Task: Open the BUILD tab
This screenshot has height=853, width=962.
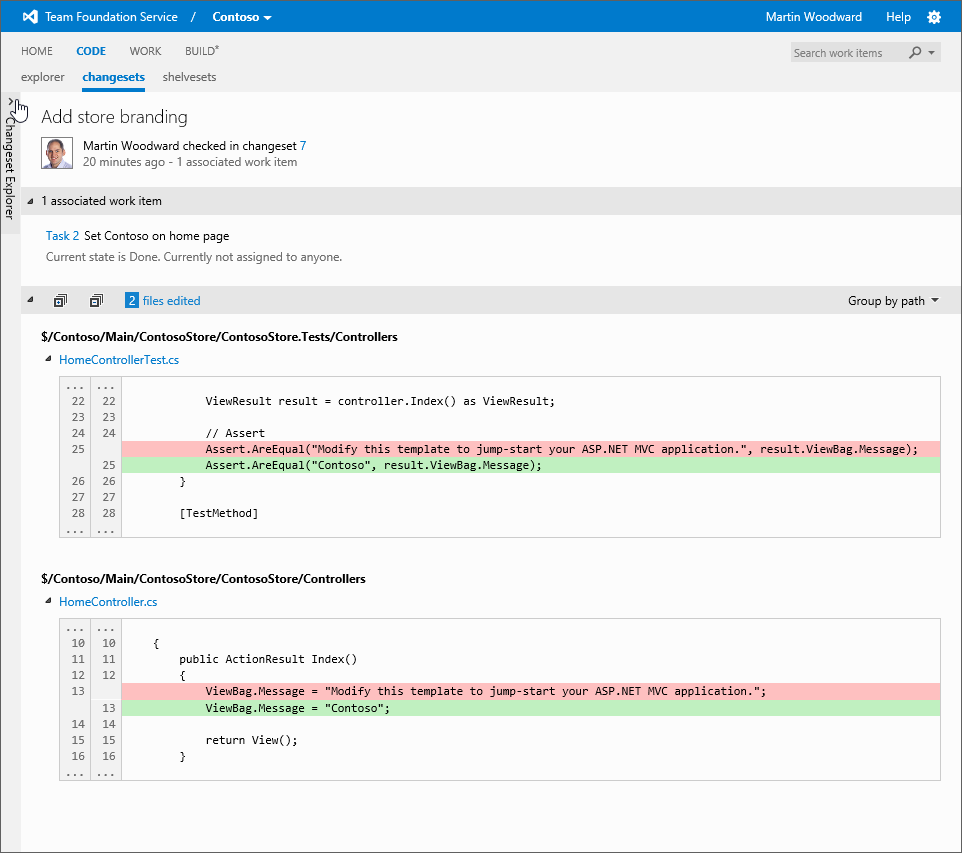Action: tap(202, 51)
